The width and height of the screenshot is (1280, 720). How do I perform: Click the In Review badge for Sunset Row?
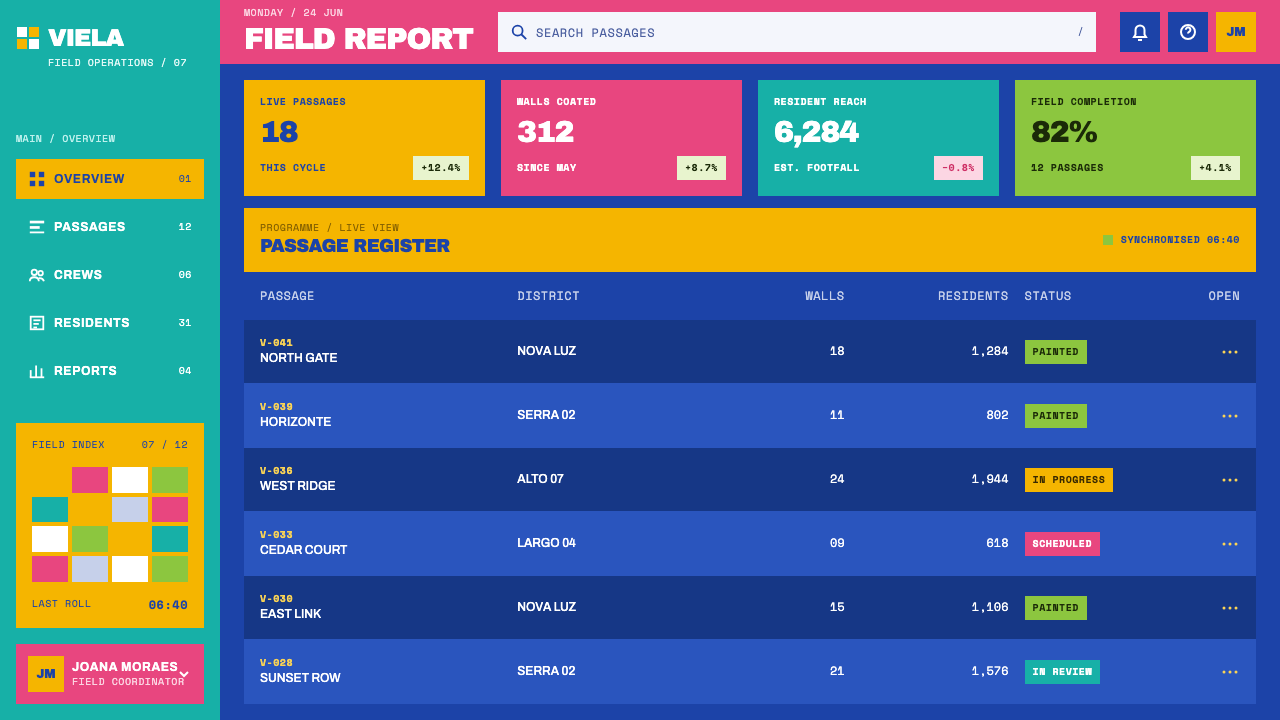tap(1062, 672)
